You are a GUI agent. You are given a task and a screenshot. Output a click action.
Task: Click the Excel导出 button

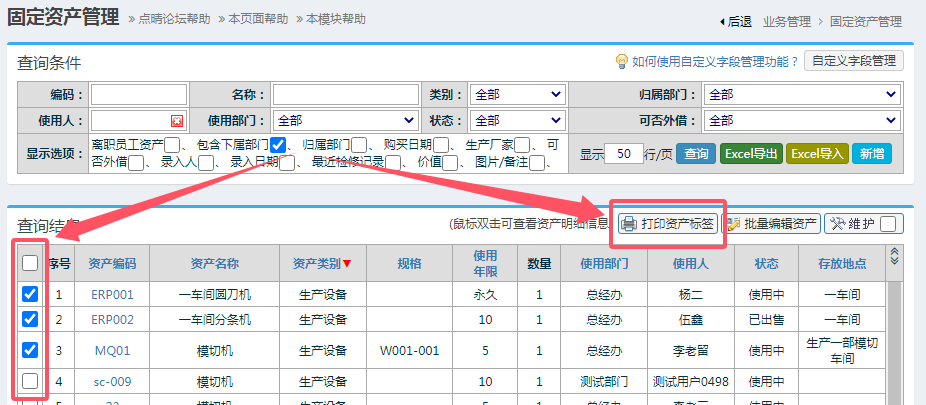[x=751, y=154]
